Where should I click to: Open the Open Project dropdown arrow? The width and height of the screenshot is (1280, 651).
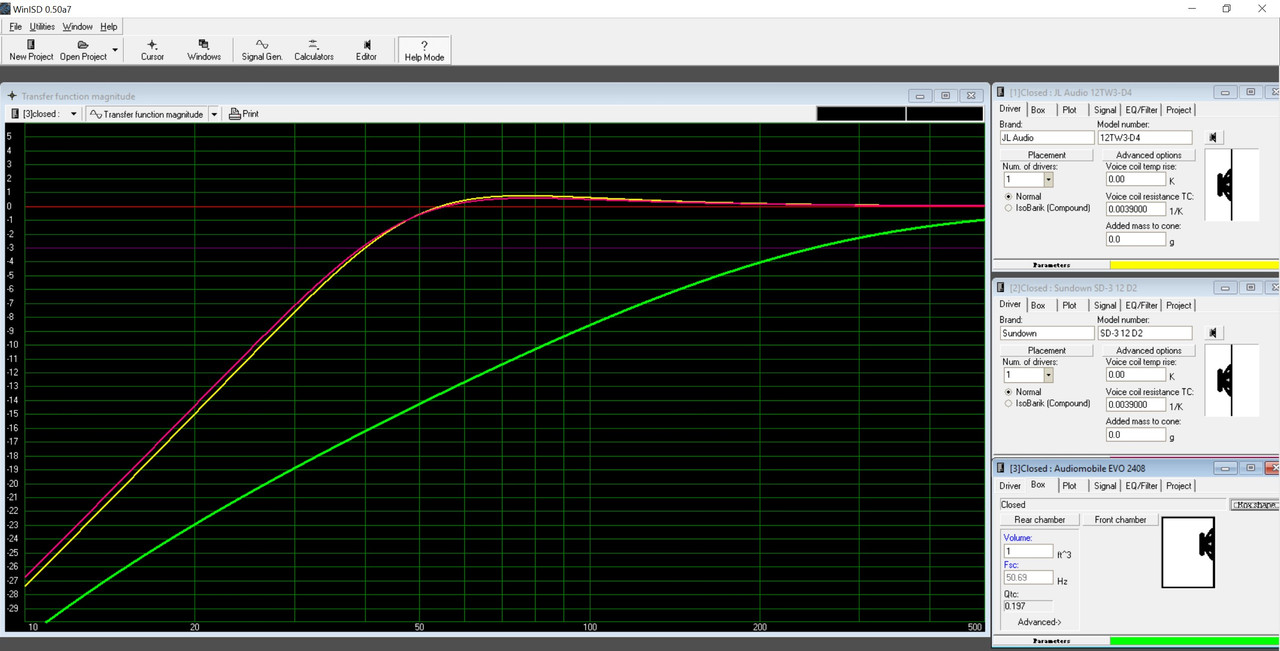point(115,49)
